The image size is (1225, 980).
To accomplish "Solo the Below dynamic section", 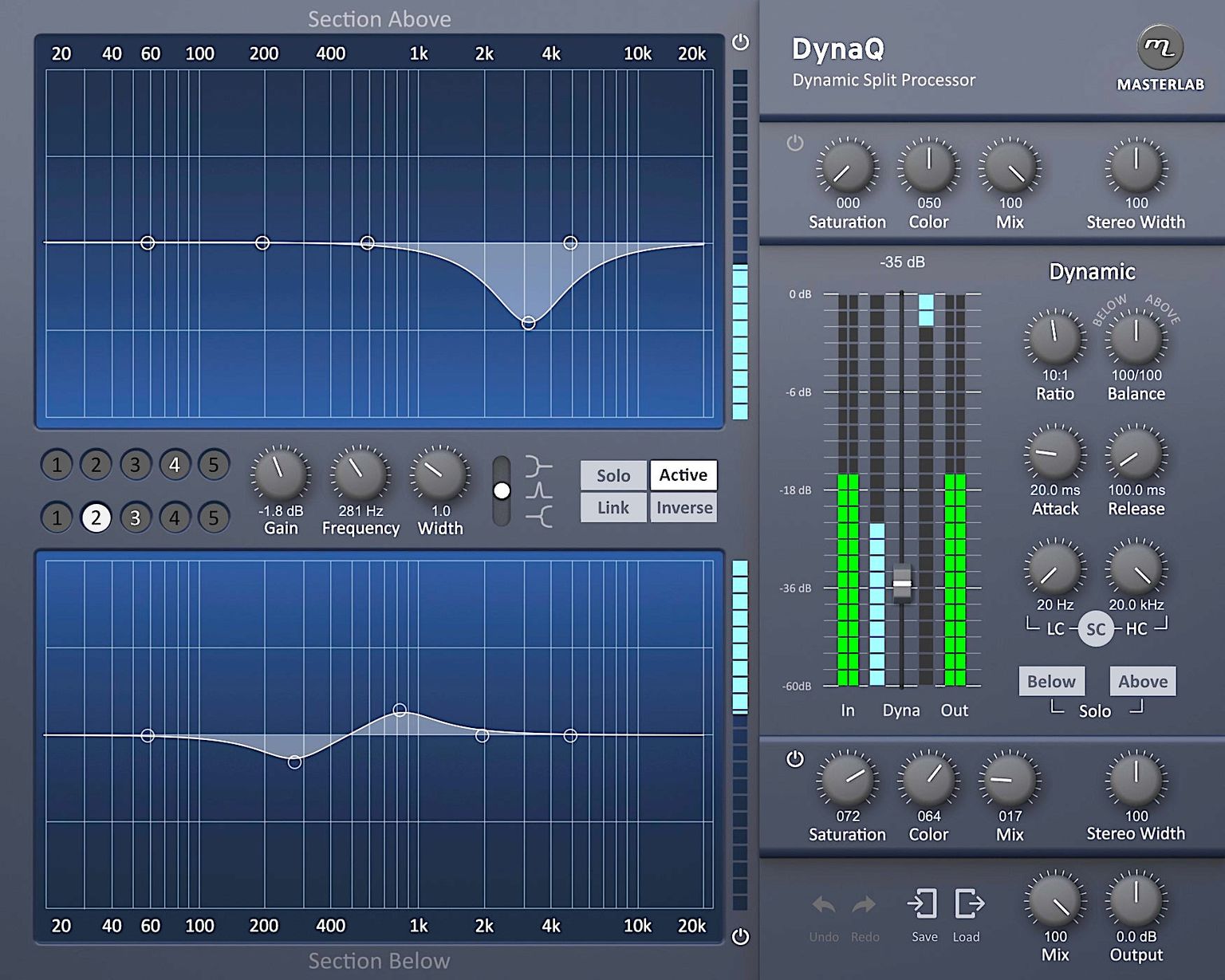I will pyautogui.click(x=1051, y=682).
